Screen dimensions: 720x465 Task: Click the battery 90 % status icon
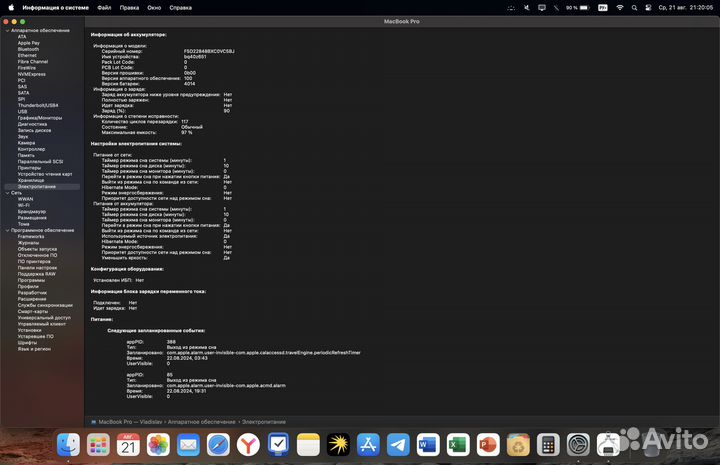(x=577, y=7)
